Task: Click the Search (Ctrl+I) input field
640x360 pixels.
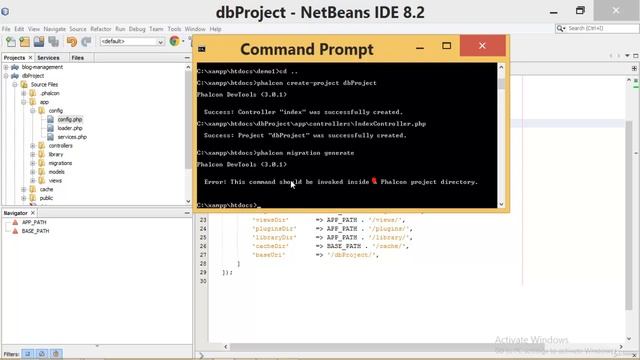Action: (x=601, y=28)
